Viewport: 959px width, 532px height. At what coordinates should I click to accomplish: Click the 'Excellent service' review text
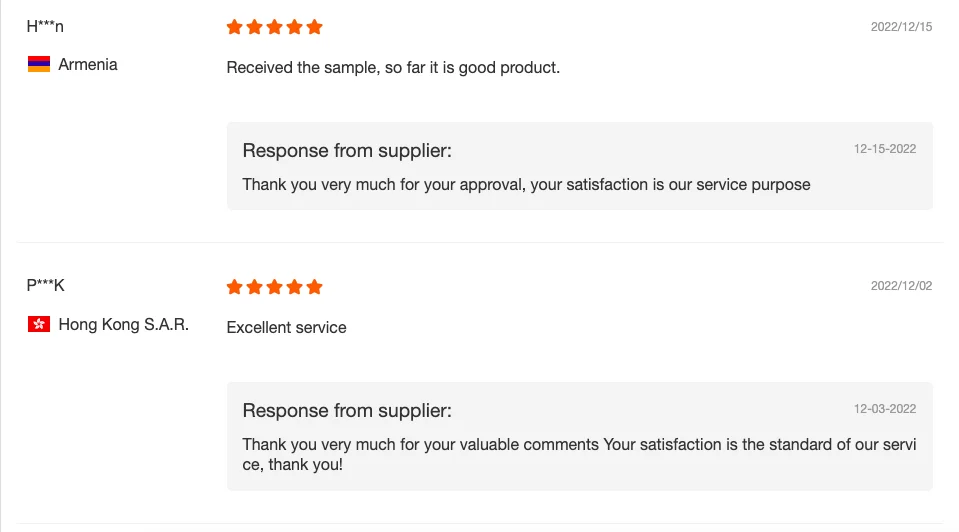coord(287,328)
